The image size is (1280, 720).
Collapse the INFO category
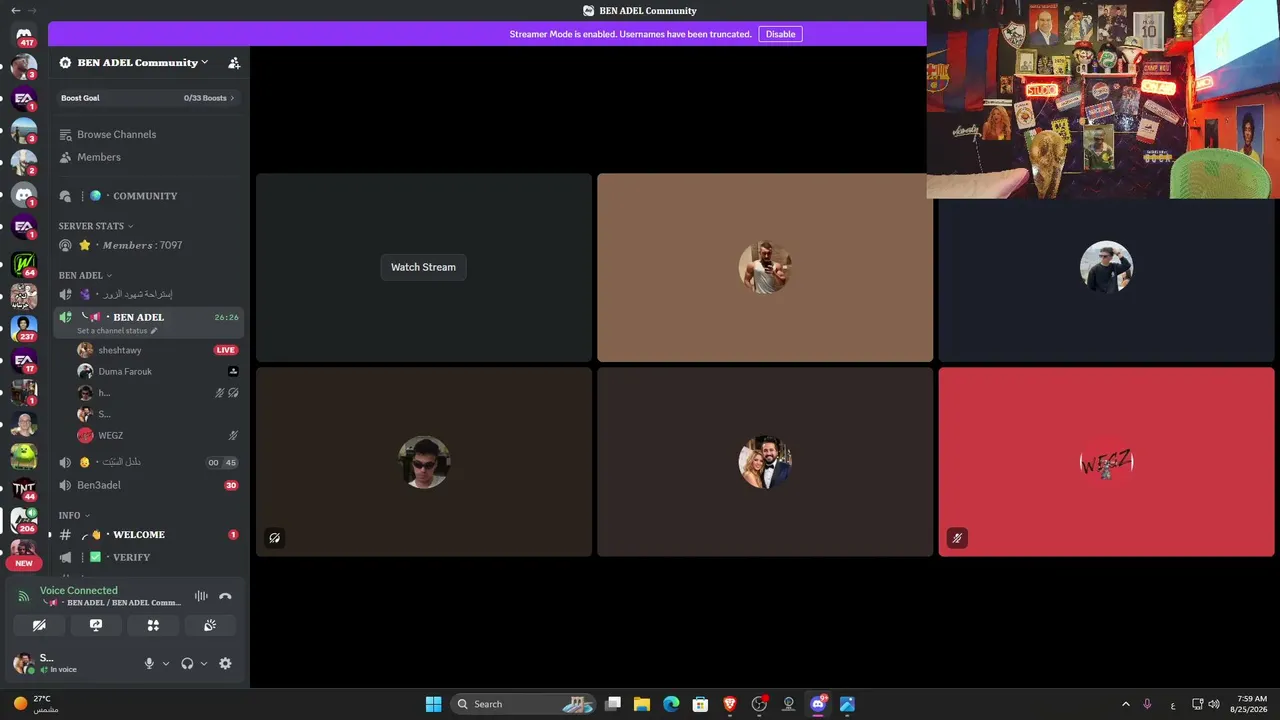(74, 515)
